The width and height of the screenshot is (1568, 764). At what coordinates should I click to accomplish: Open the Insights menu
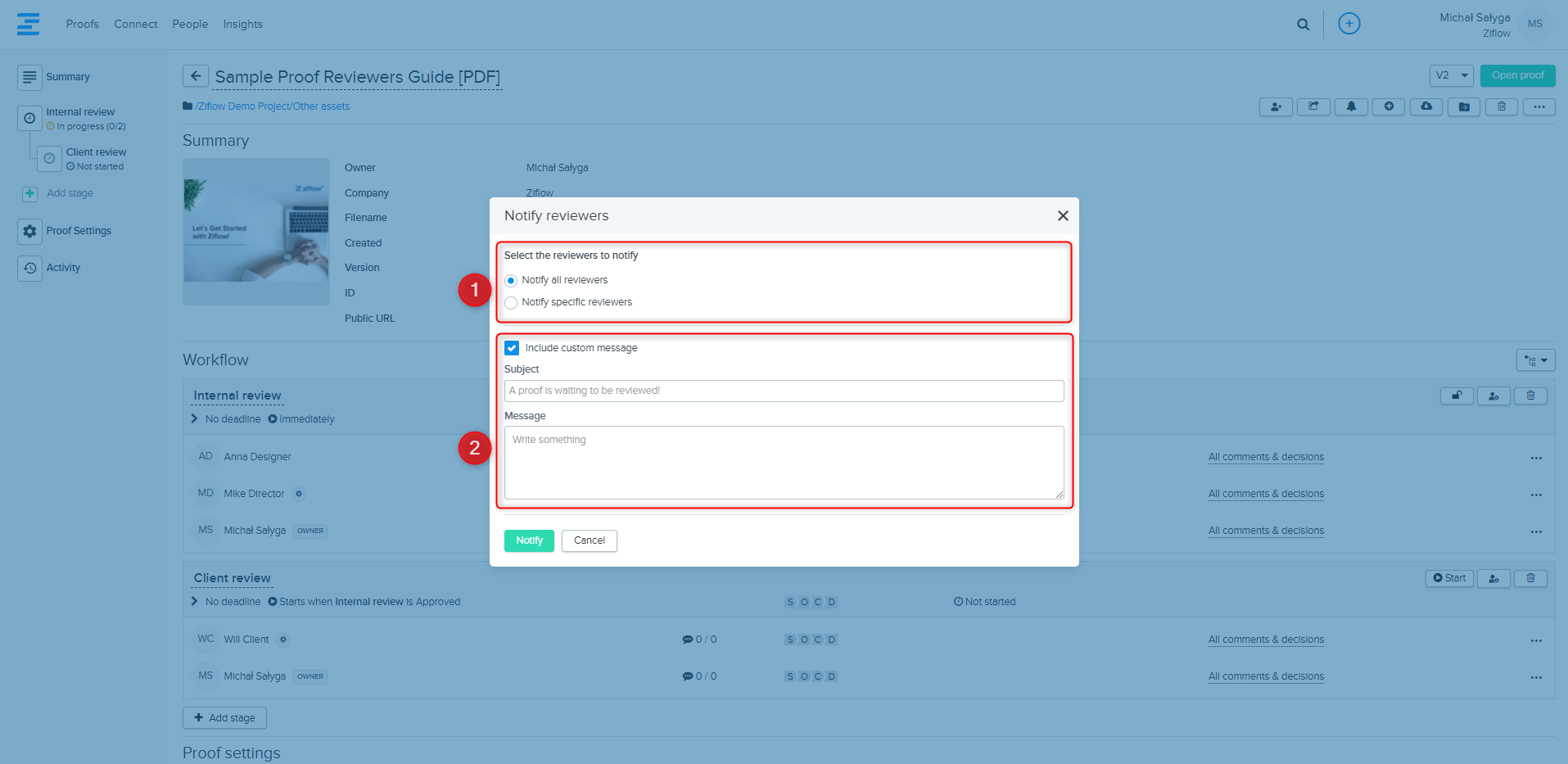[242, 25]
